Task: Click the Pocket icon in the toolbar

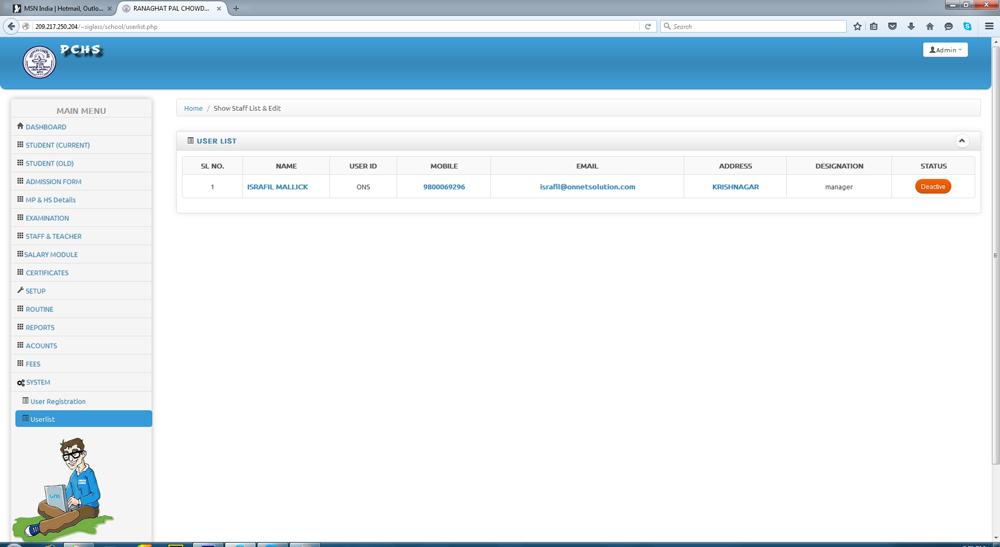Action: point(892,27)
